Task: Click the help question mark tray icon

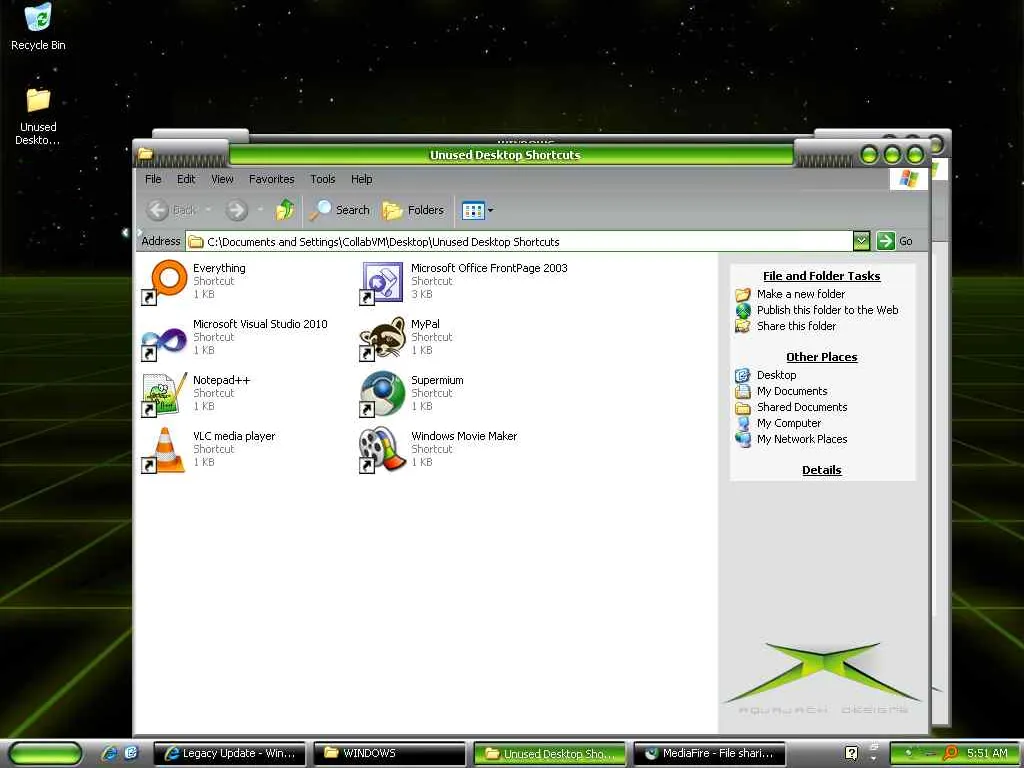Action: click(851, 754)
